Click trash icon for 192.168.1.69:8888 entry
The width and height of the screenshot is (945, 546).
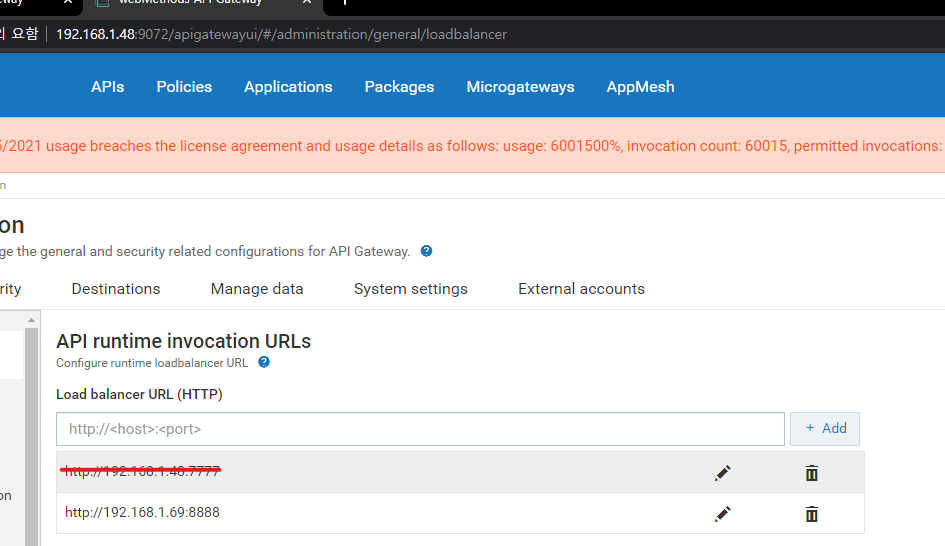click(811, 514)
